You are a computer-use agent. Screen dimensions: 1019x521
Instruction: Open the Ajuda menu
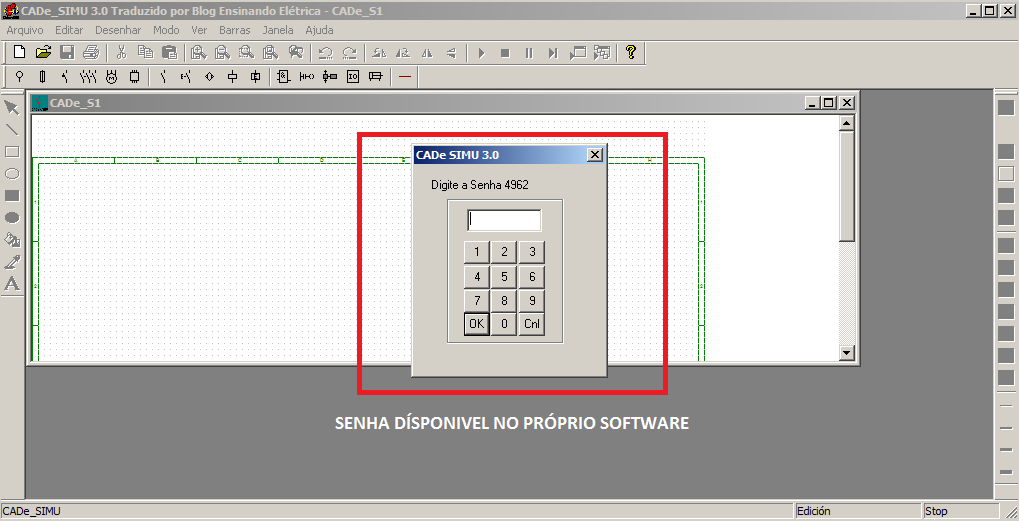click(319, 30)
